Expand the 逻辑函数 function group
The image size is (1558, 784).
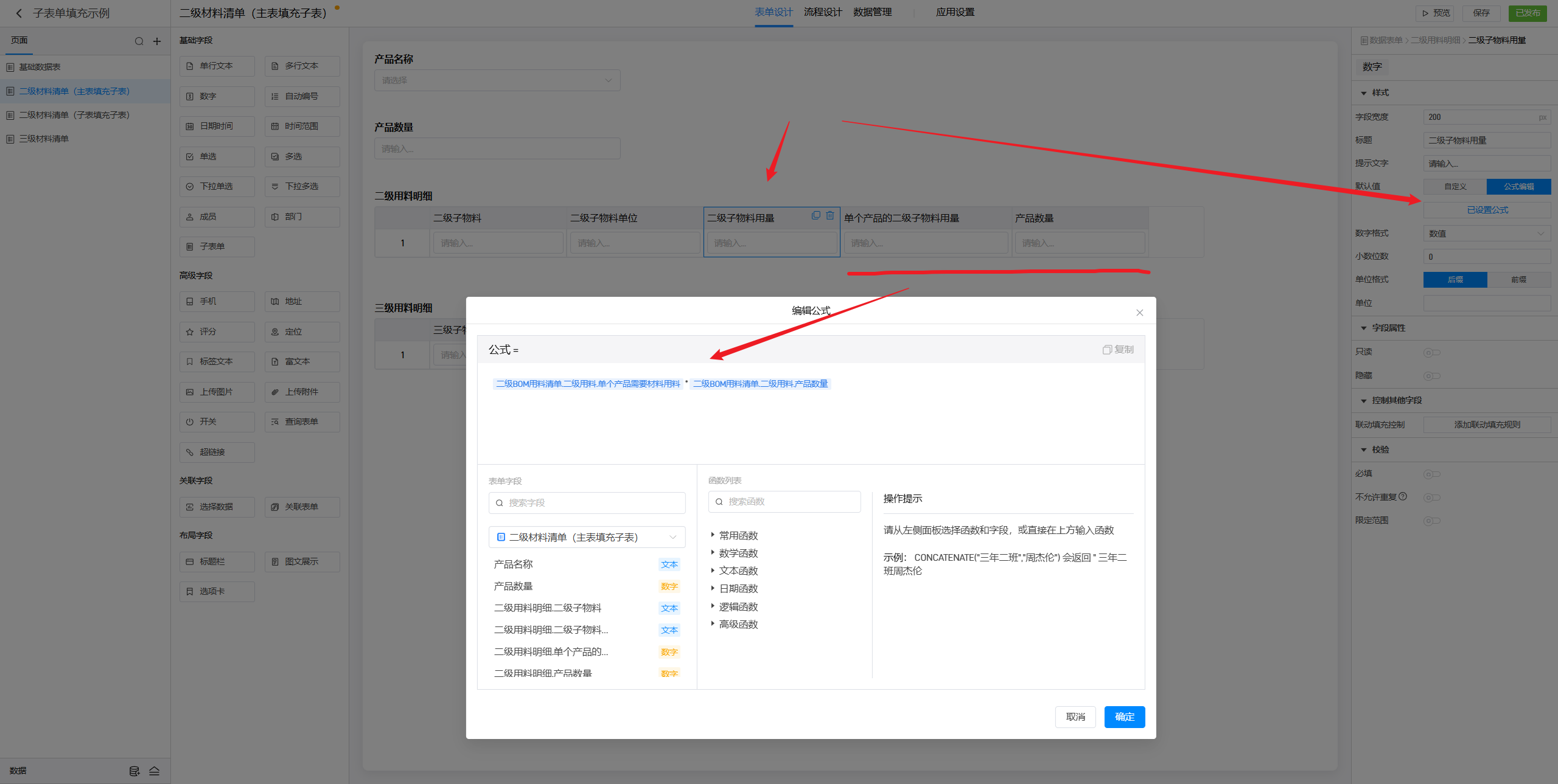[x=738, y=606]
